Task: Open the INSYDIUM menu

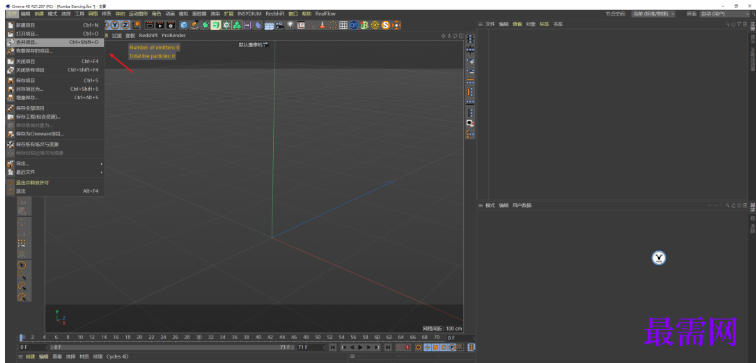Action: pyautogui.click(x=249, y=13)
